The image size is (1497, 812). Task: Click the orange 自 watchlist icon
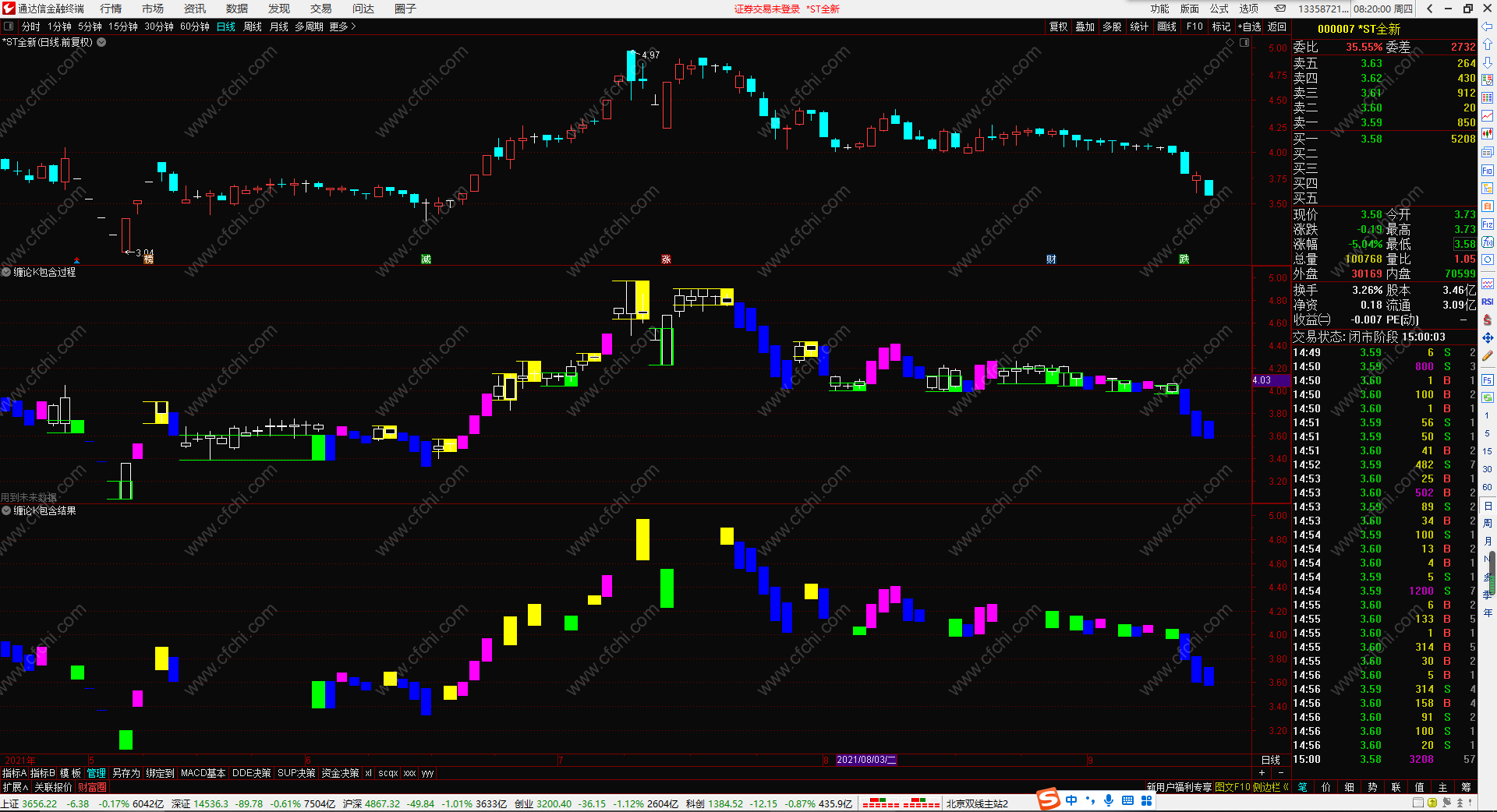[x=1488, y=207]
